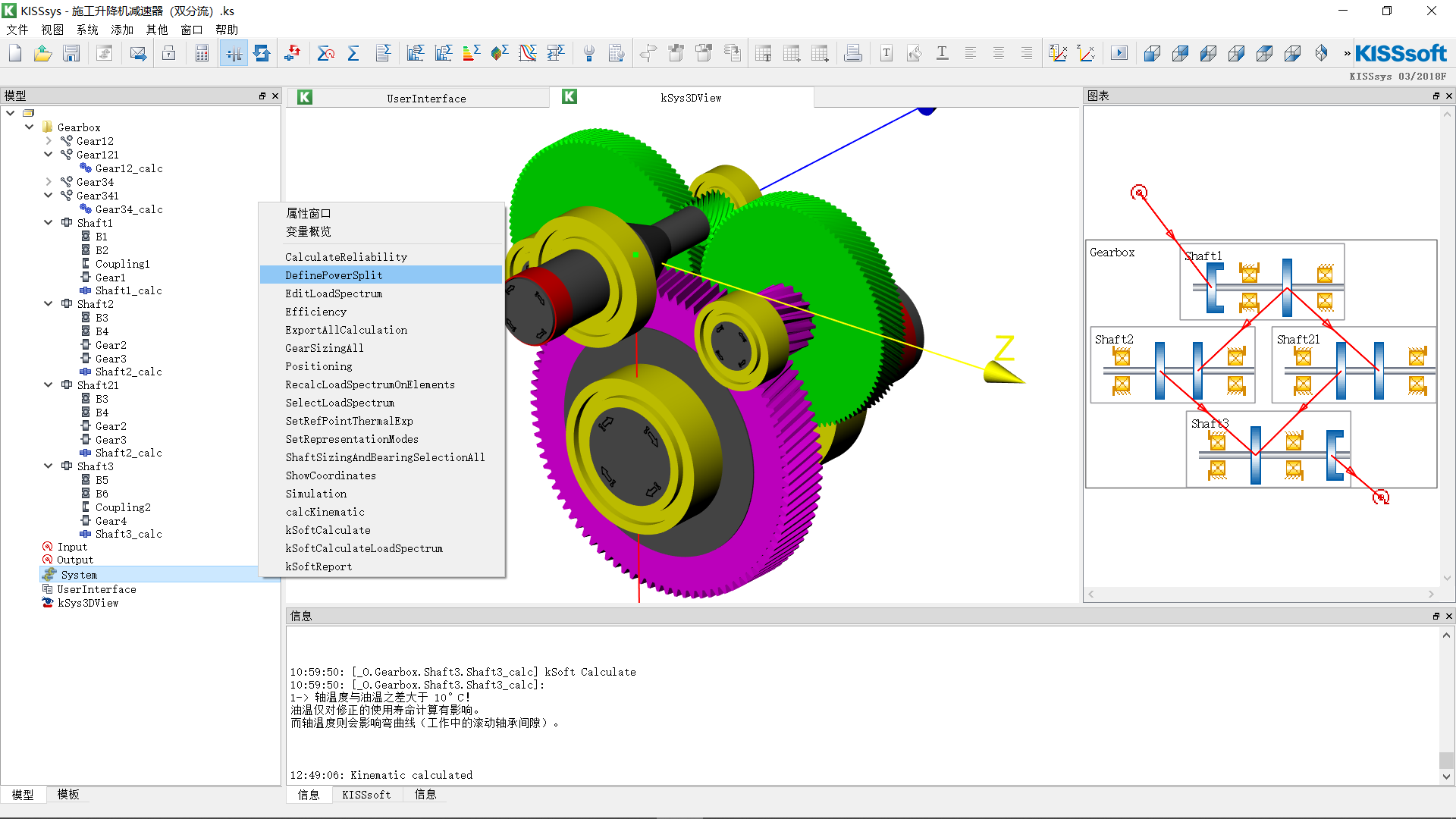Viewport: 1456px width, 819px height.
Task: Click the message panel scroll-down arrow
Action: tap(1446, 776)
